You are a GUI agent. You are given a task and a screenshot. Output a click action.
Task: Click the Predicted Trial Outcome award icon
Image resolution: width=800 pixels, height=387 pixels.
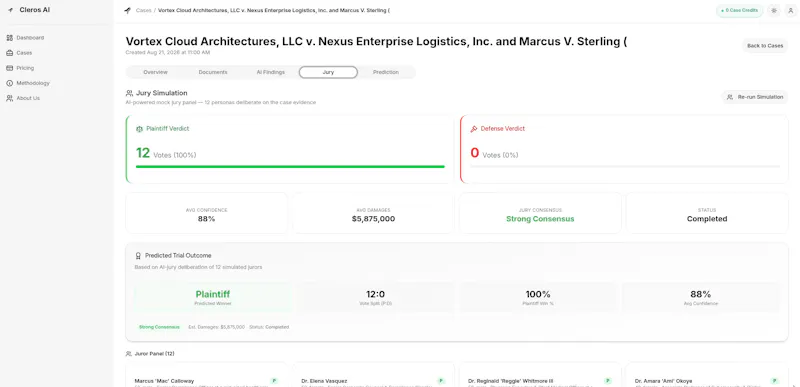pyautogui.click(x=138, y=255)
